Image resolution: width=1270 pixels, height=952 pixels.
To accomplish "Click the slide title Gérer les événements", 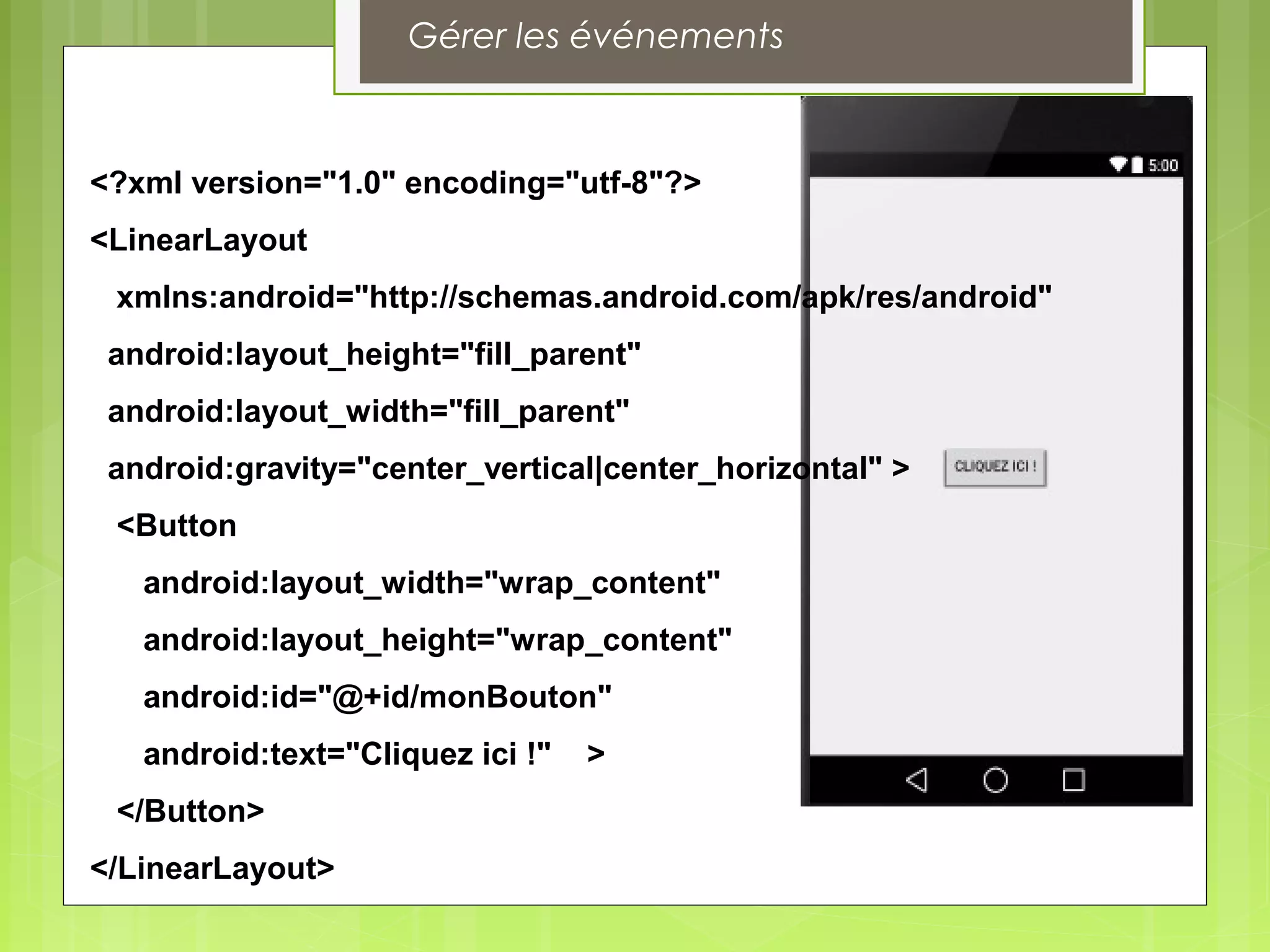I will (x=595, y=35).
